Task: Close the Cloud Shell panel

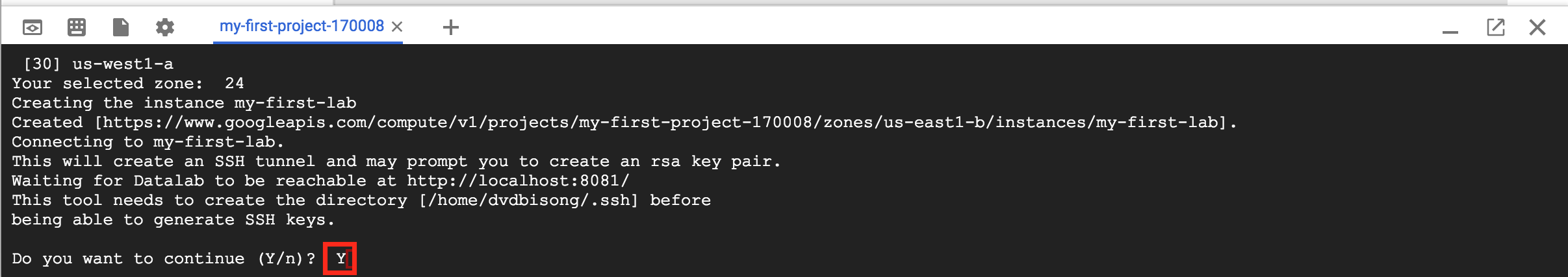Action: pyautogui.click(x=1537, y=27)
